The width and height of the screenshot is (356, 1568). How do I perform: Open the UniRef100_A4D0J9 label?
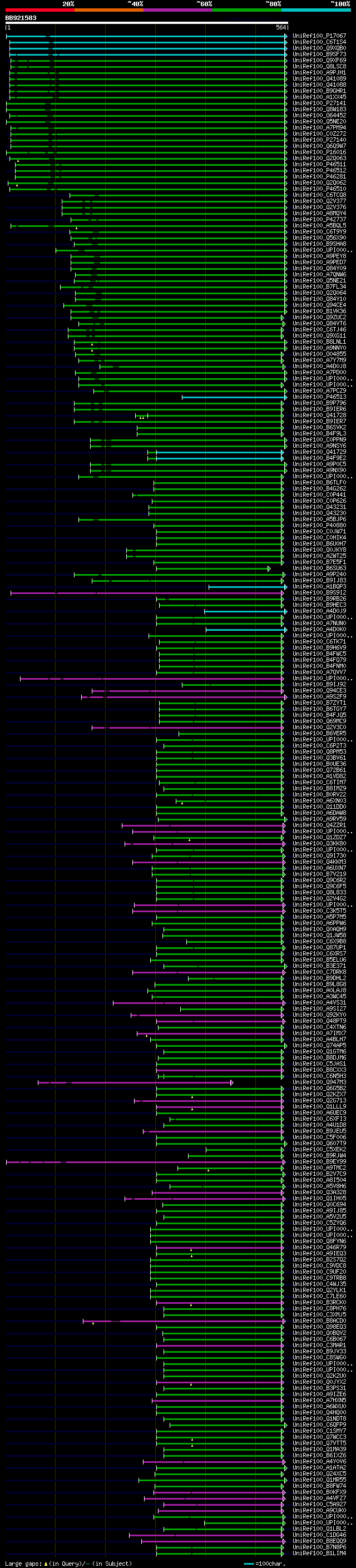(x=319, y=611)
